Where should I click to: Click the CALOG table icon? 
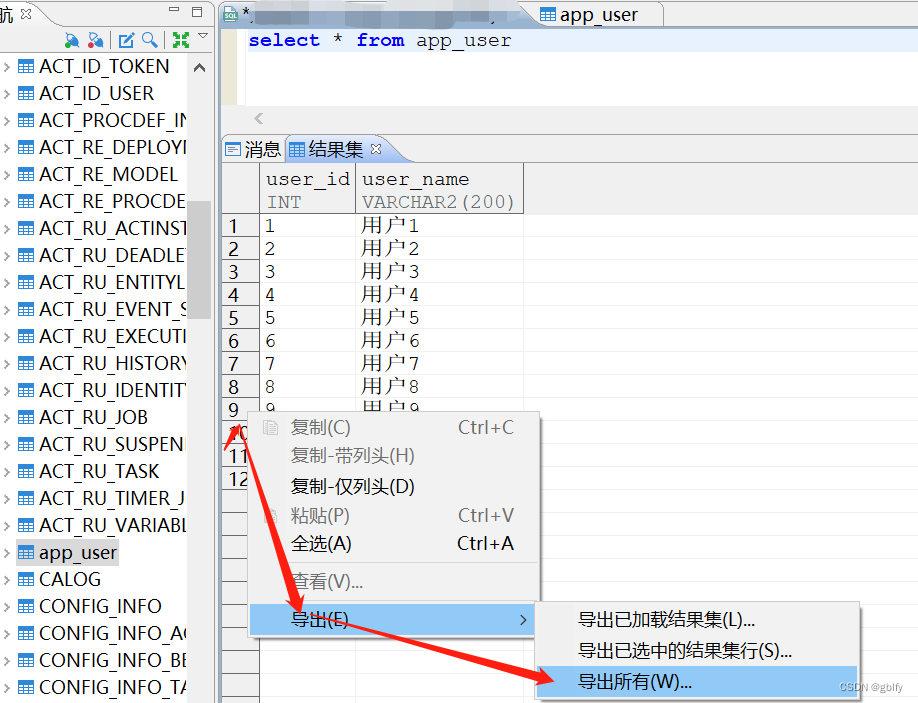coord(26,579)
